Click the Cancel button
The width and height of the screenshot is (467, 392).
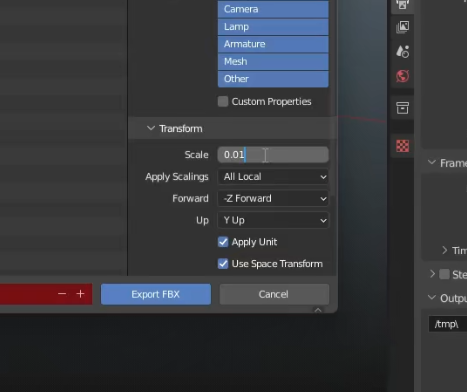coord(274,294)
